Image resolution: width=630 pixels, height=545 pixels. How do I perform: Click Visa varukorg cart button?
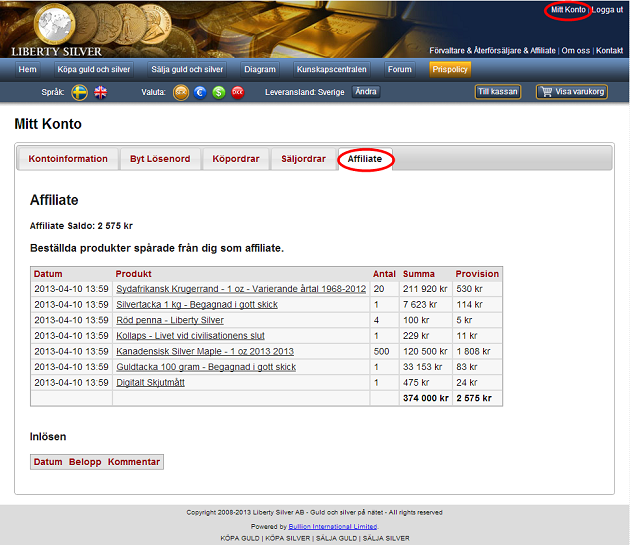pos(572,92)
